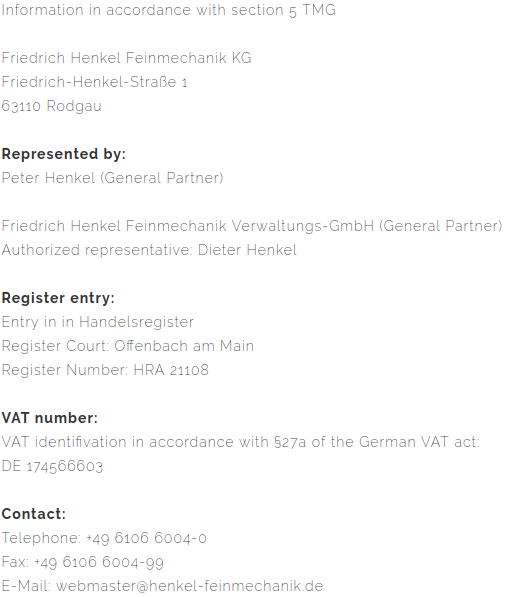
Task: Click the authorized representative Dieter Henkel line
Action: 149,250
